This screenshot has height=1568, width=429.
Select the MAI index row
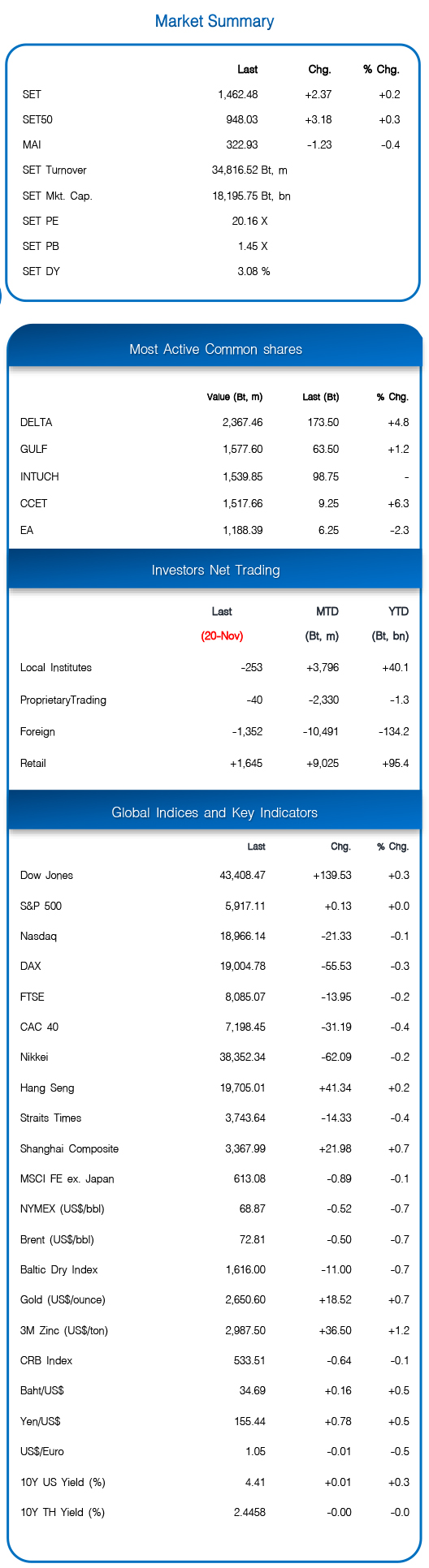(x=214, y=144)
